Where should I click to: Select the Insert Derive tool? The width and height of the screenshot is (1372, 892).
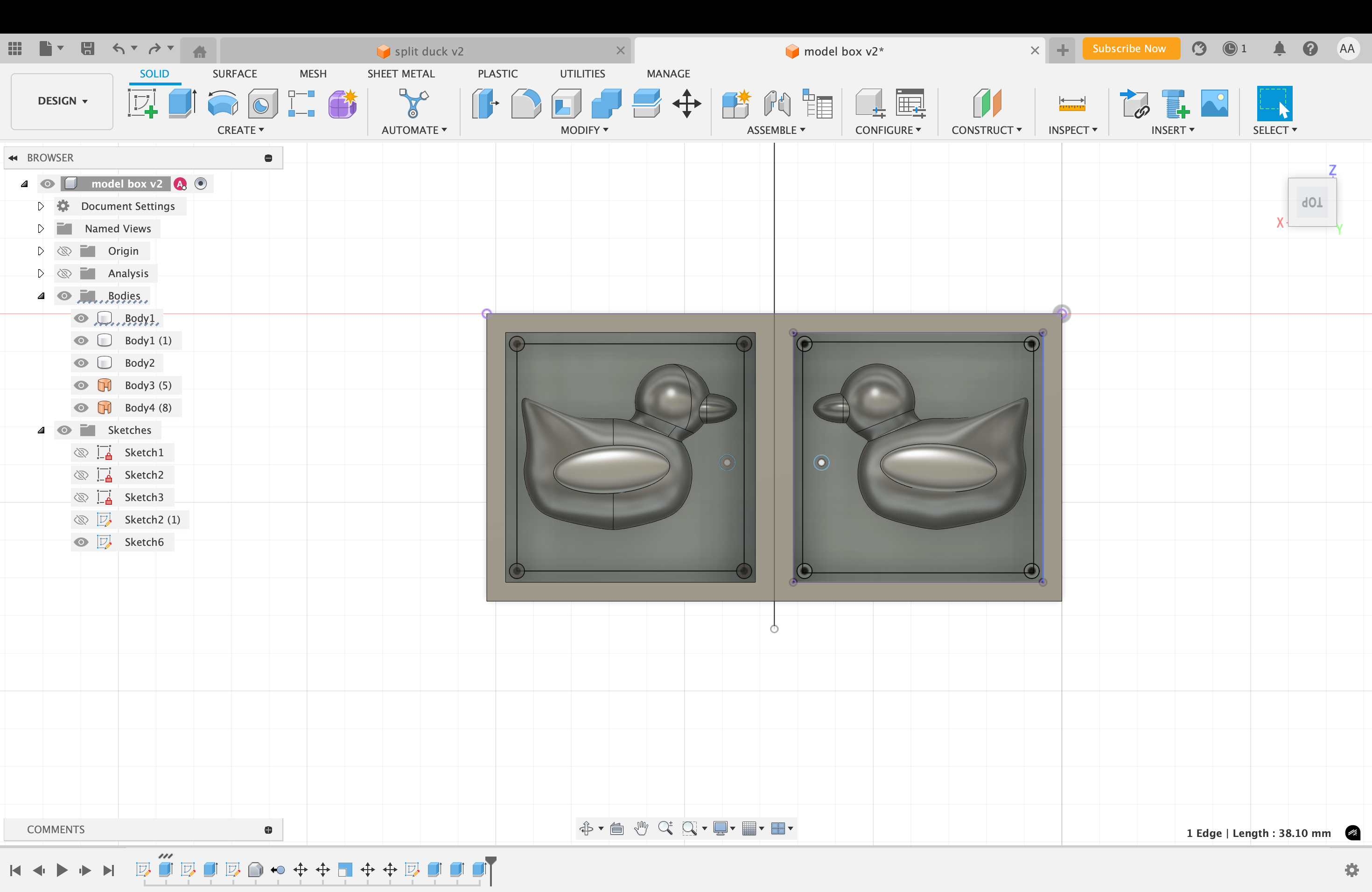tap(1134, 104)
